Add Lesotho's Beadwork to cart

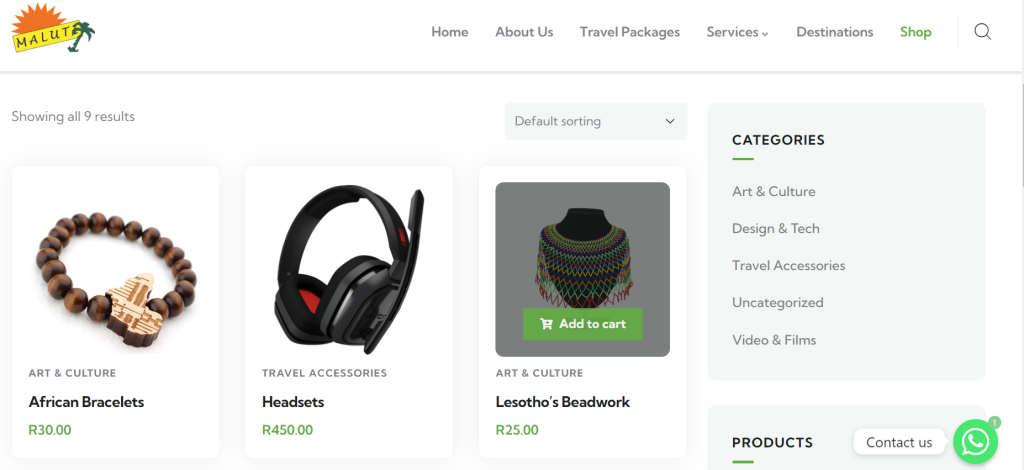583,324
